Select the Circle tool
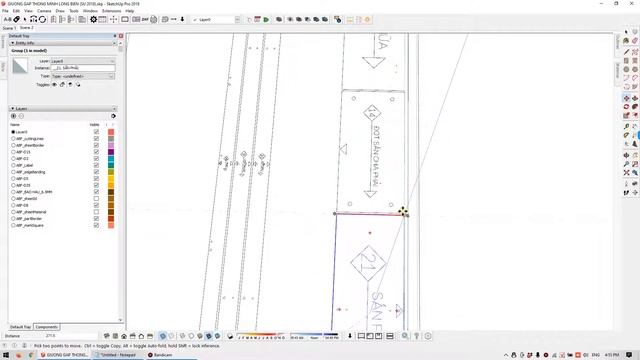The image size is (640, 360). pos(626,69)
